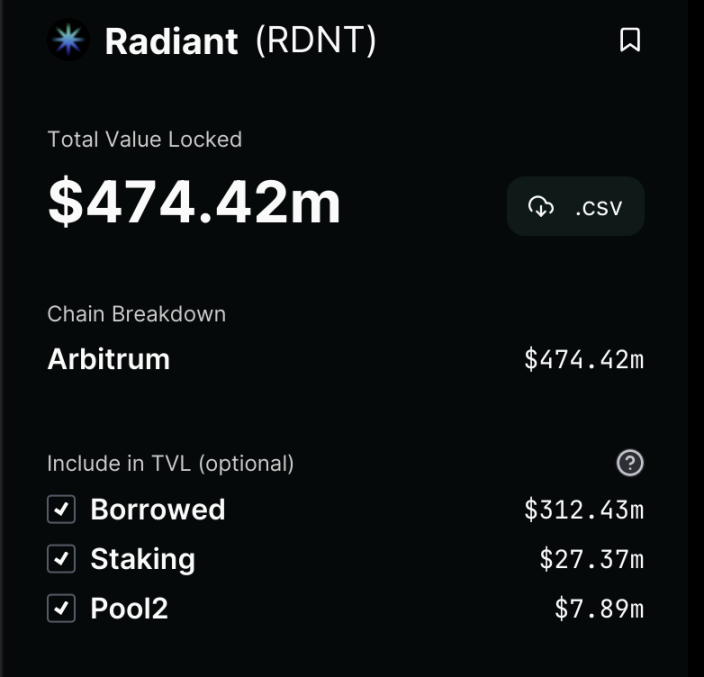Screen dimensions: 704x677
Task: Click the Arbitrum chain name
Action: click(108, 359)
